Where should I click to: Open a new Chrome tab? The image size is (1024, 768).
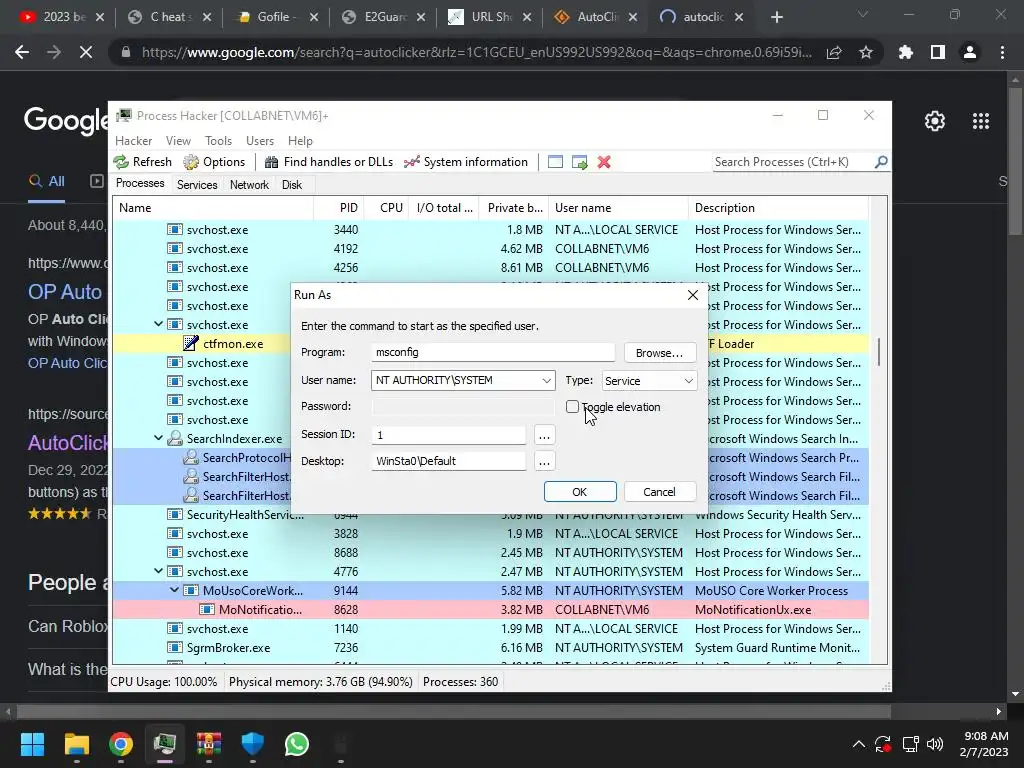point(776,18)
